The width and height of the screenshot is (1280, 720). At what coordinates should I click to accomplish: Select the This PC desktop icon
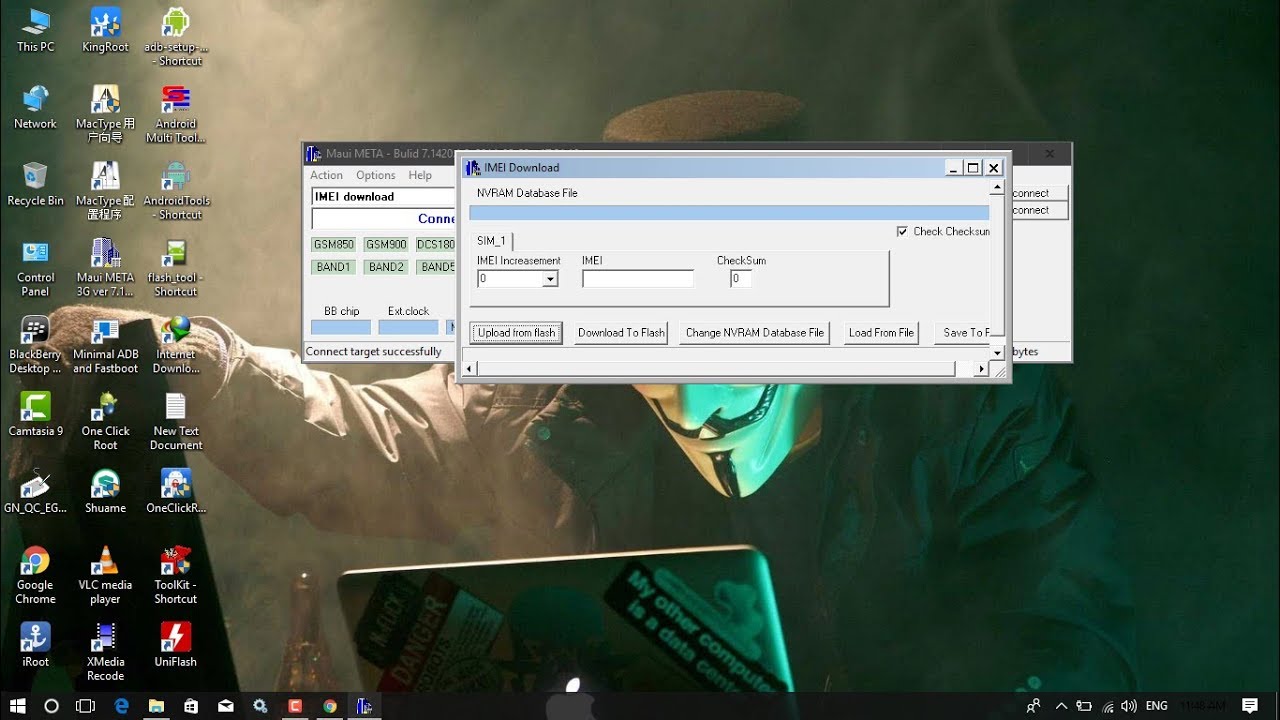(35, 30)
